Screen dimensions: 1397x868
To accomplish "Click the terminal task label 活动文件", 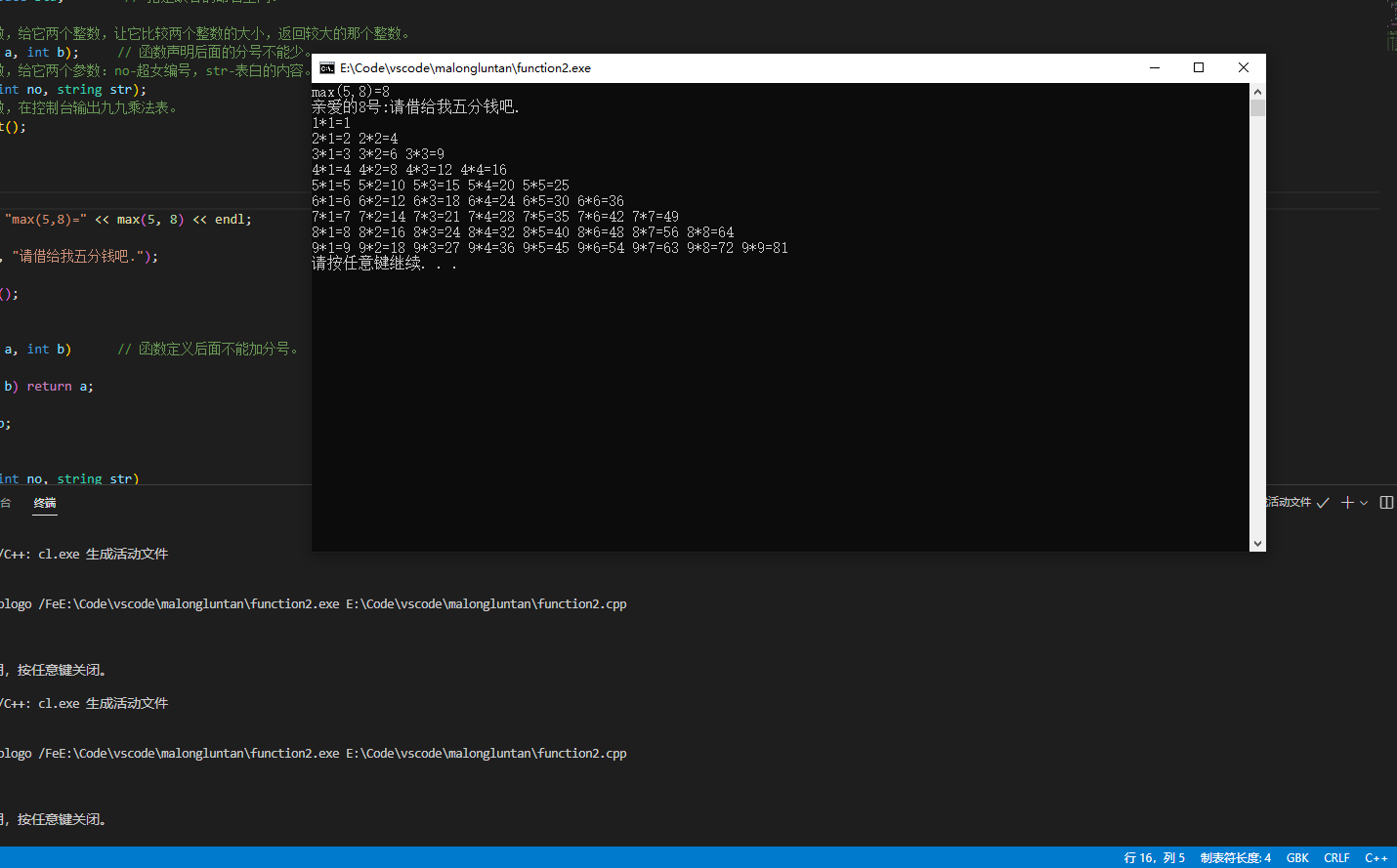I will pyautogui.click(x=1289, y=502).
